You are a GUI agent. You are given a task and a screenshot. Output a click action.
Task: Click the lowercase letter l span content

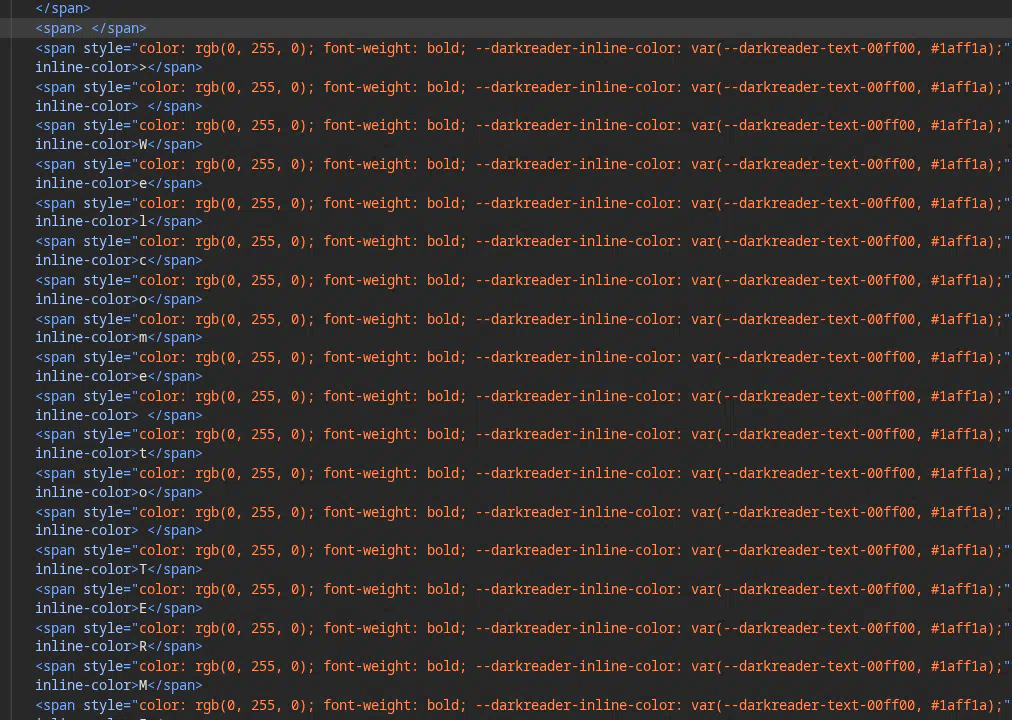(x=143, y=221)
